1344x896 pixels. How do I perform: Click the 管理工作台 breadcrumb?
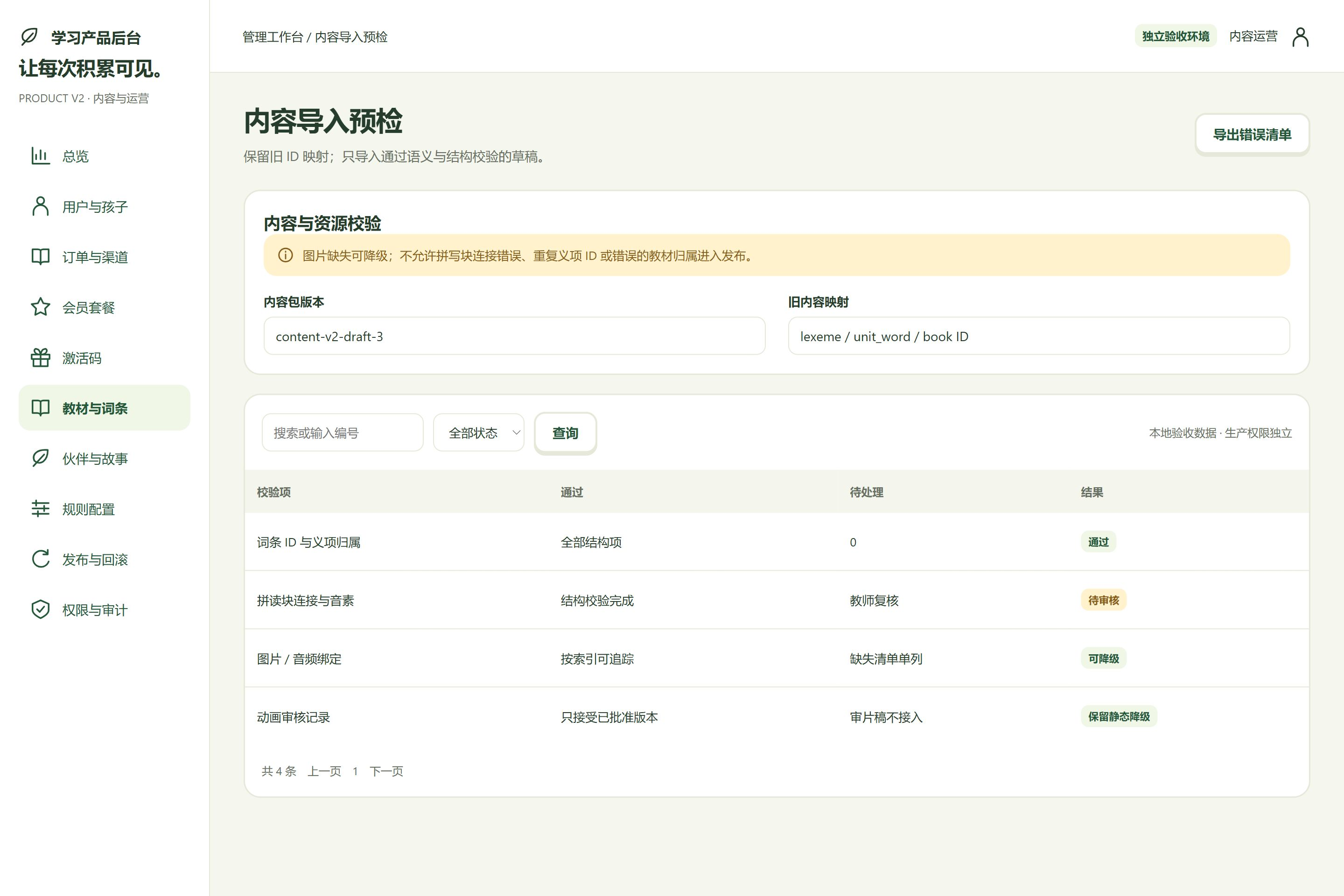coord(273,36)
